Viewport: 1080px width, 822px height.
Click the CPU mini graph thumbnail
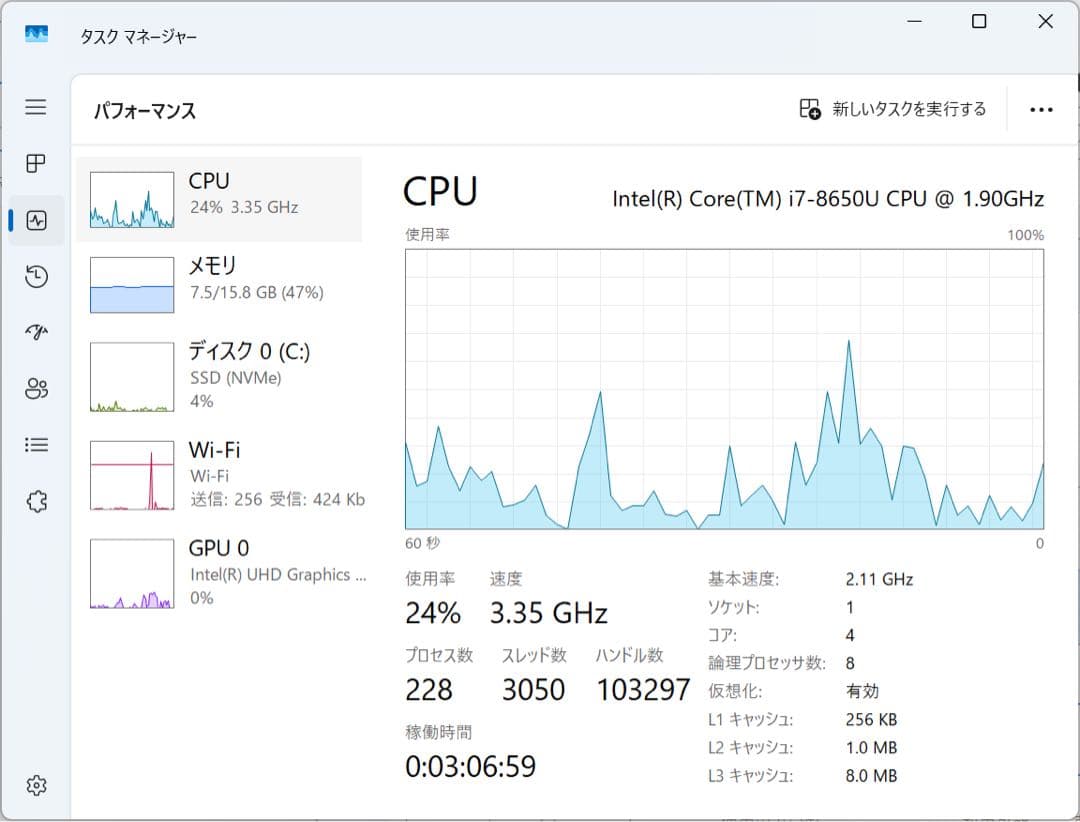click(x=131, y=196)
